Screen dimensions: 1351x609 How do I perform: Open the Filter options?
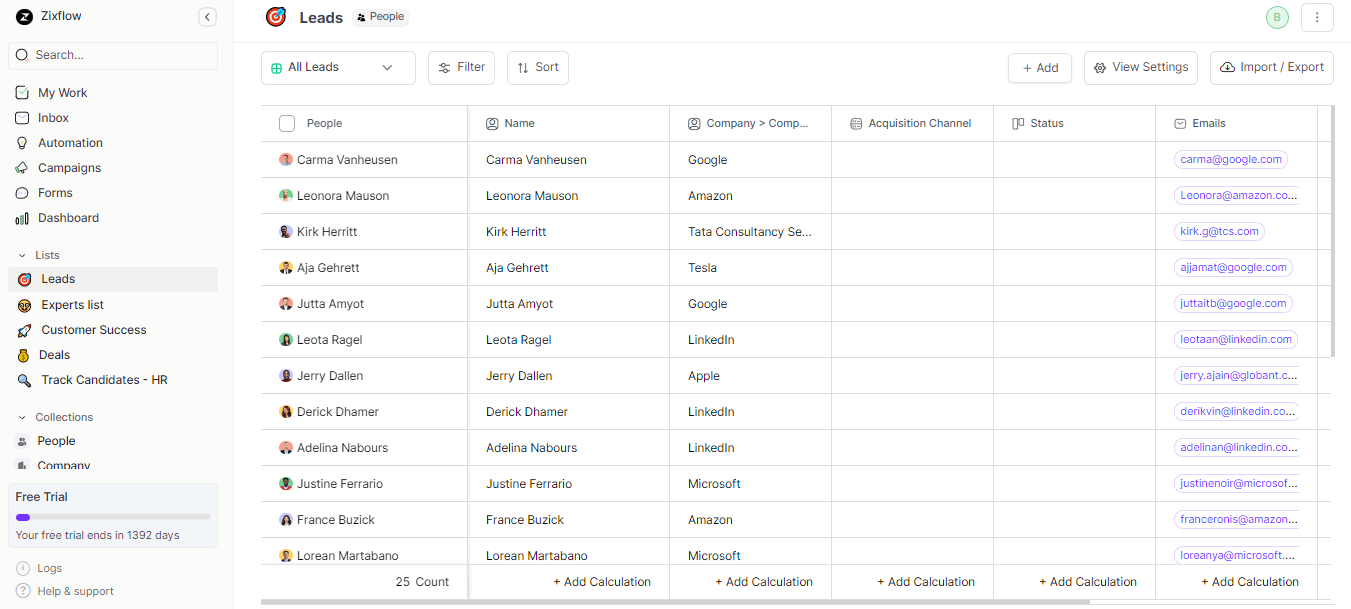click(461, 67)
